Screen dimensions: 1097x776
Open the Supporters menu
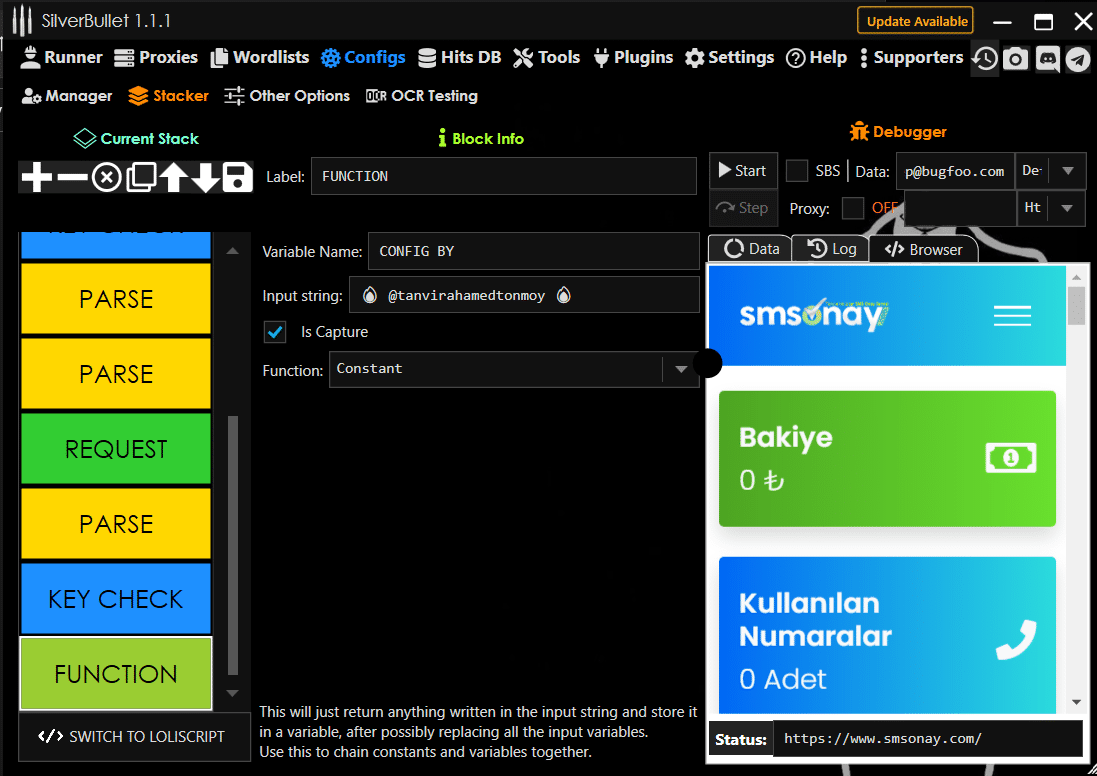(911, 57)
